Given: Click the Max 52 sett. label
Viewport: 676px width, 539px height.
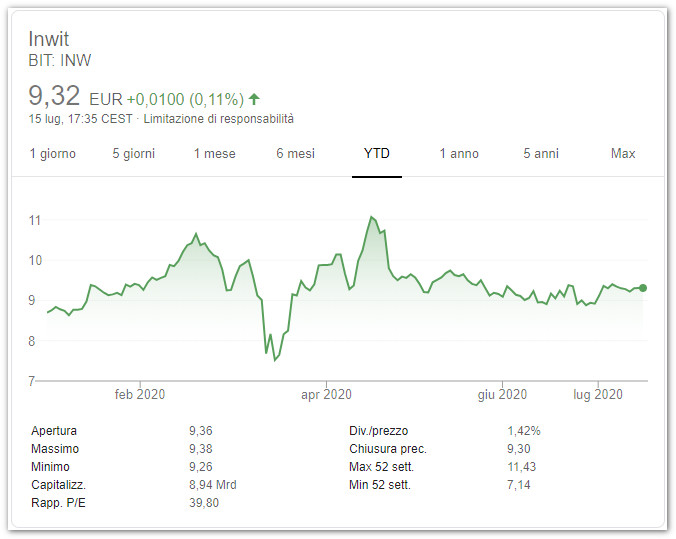Looking at the screenshot, I should pos(381,467).
